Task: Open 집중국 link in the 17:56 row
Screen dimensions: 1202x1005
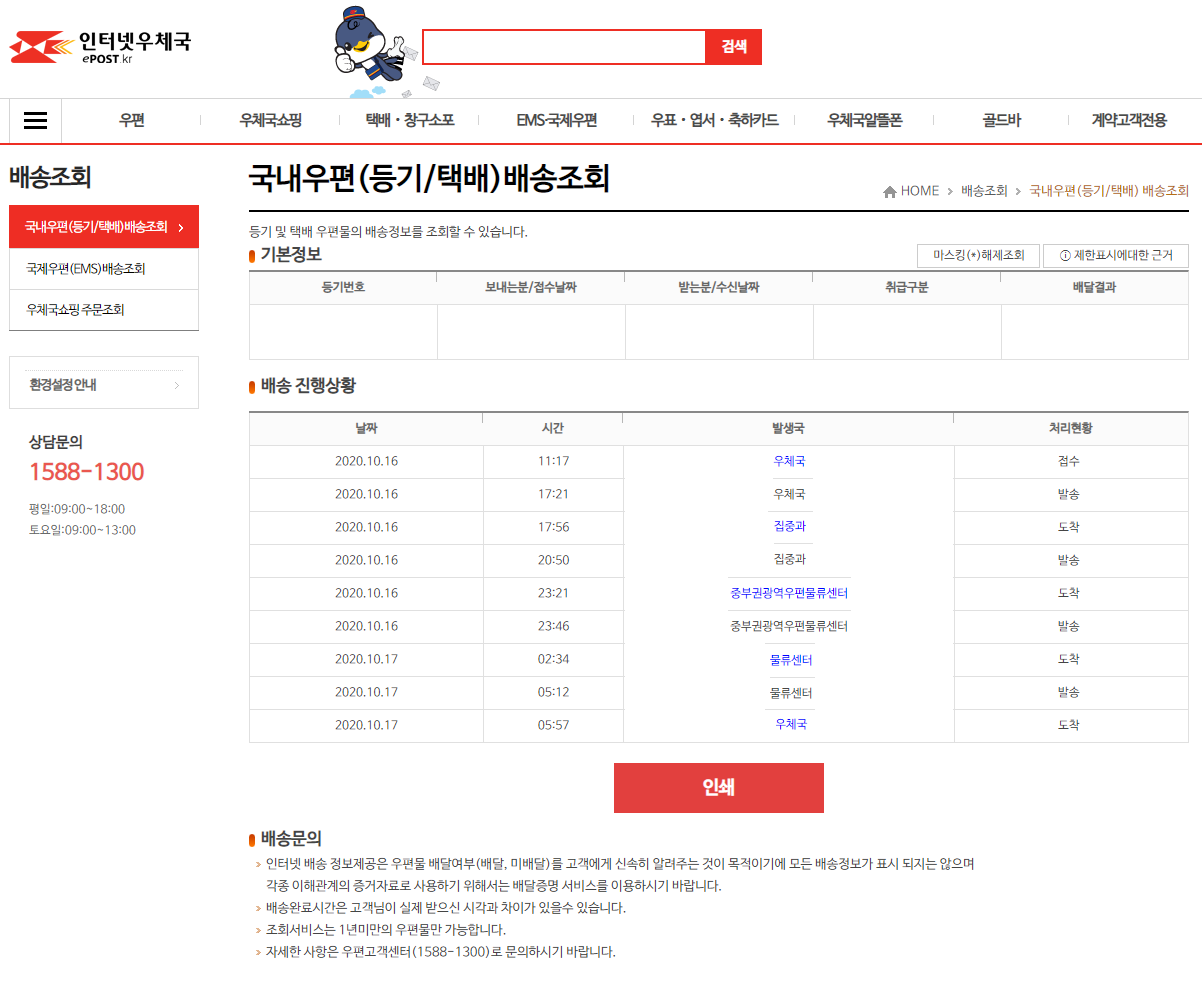Action: 789,527
